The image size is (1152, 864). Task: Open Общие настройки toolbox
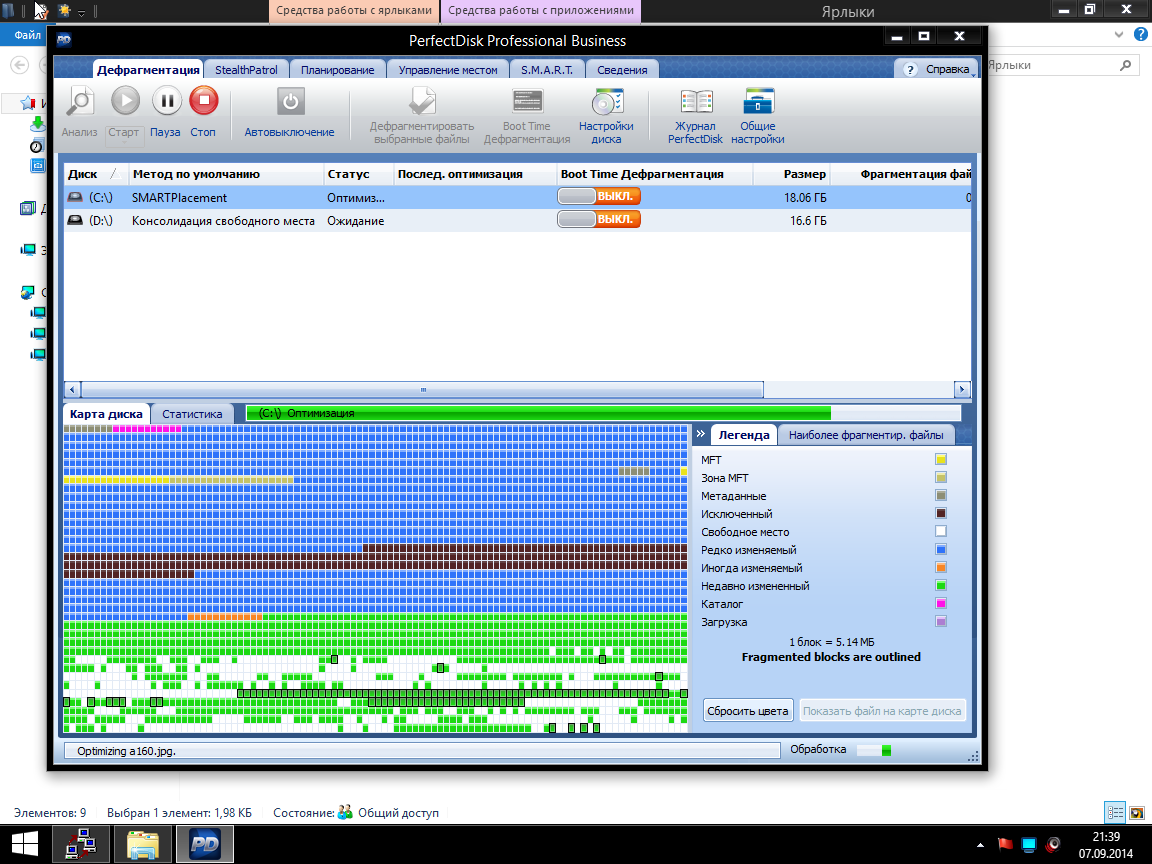tap(758, 101)
